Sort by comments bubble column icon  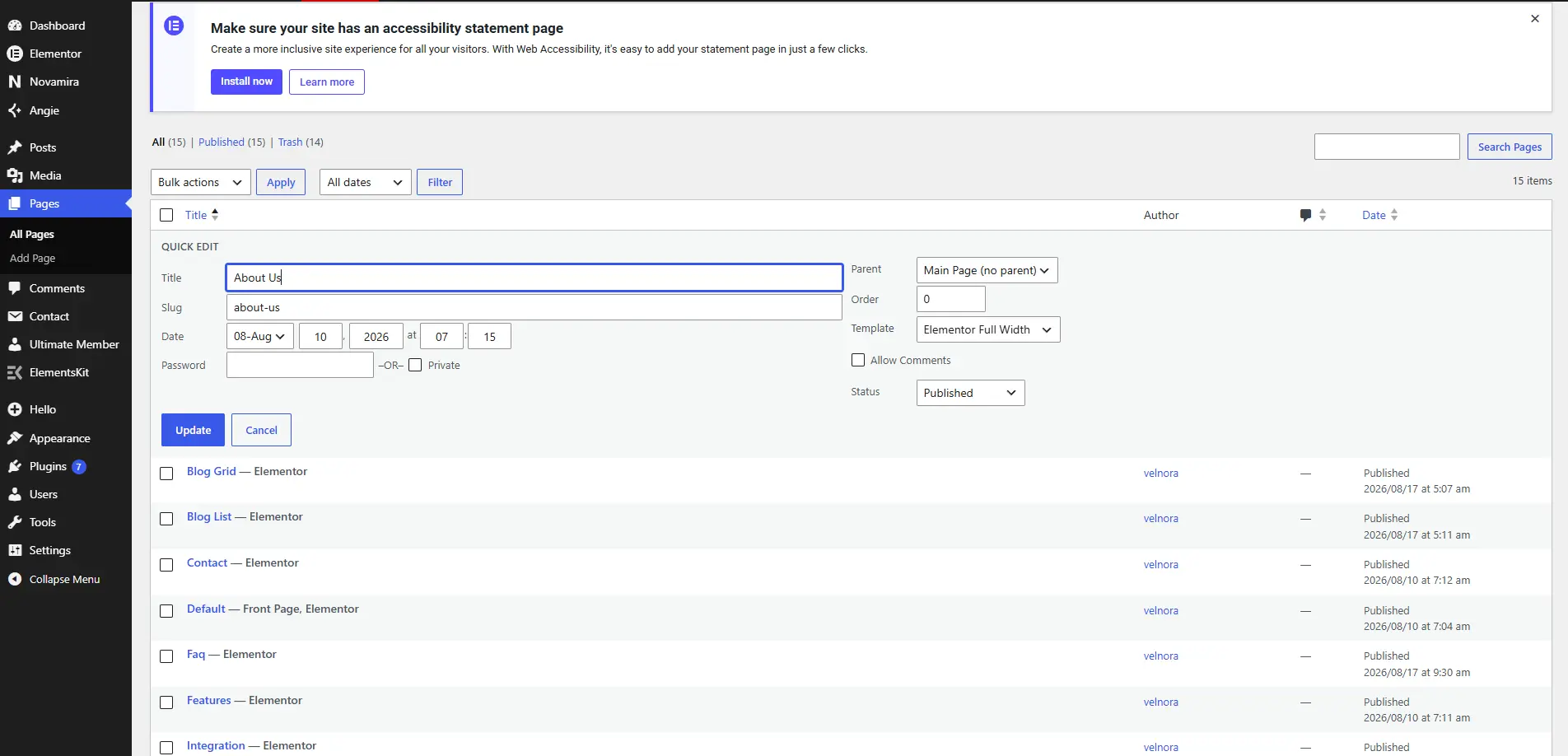pyautogui.click(x=1306, y=215)
